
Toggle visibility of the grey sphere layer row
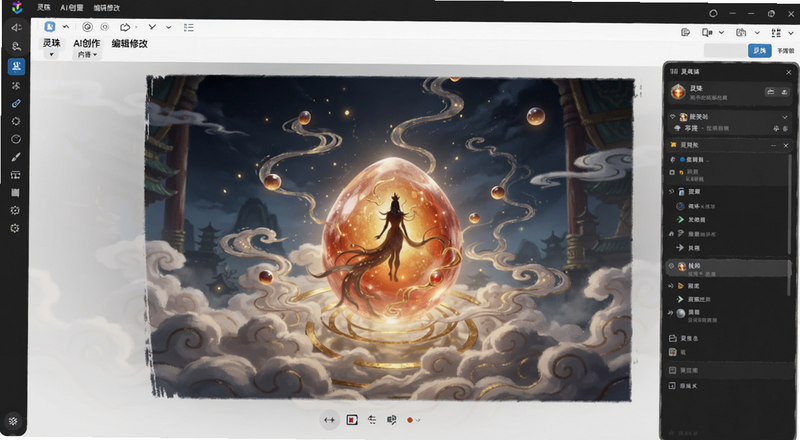tap(671, 313)
